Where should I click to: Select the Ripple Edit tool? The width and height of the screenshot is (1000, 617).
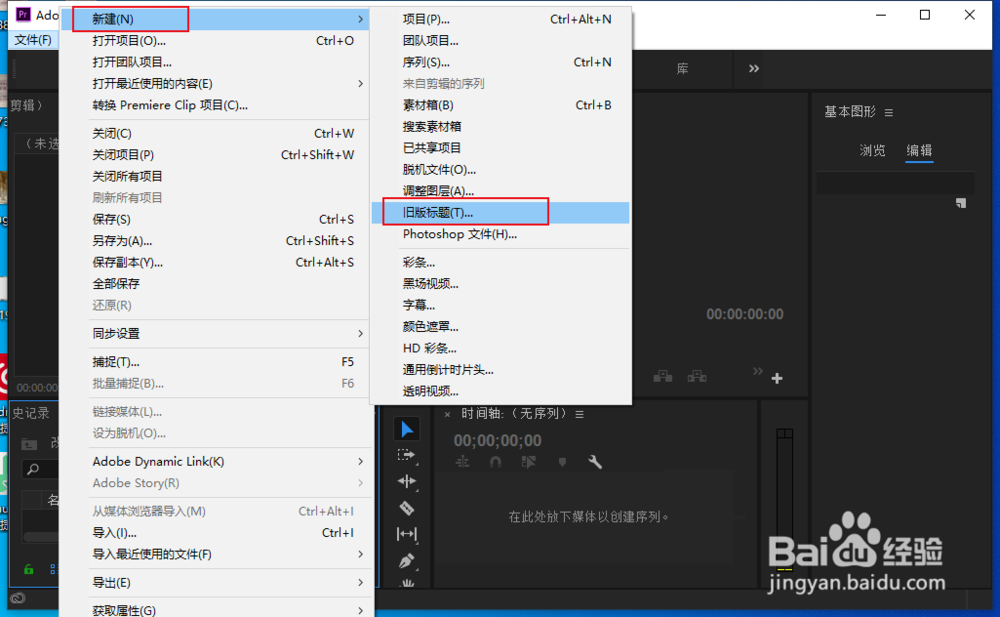click(406, 482)
